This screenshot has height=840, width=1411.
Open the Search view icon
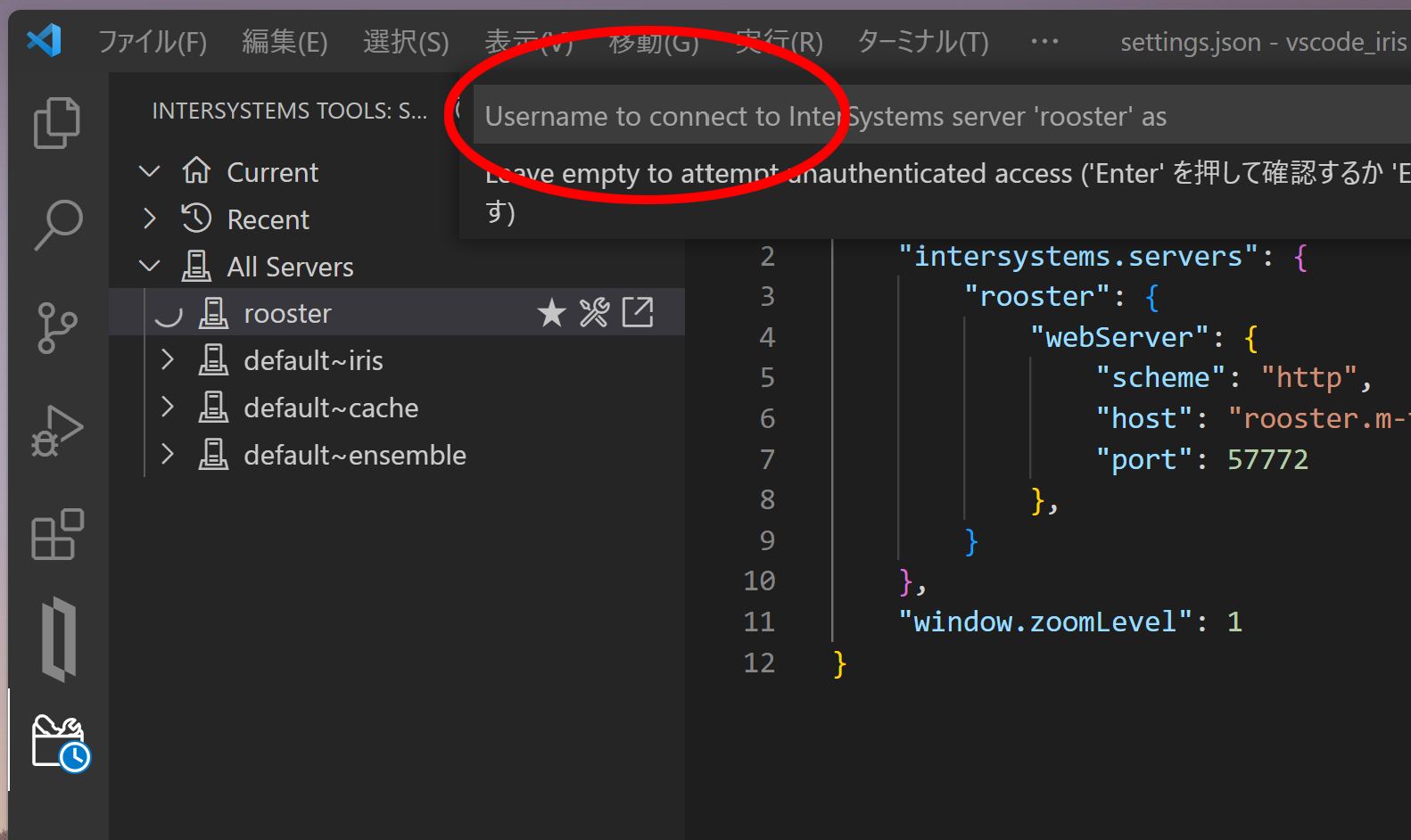coord(57,225)
